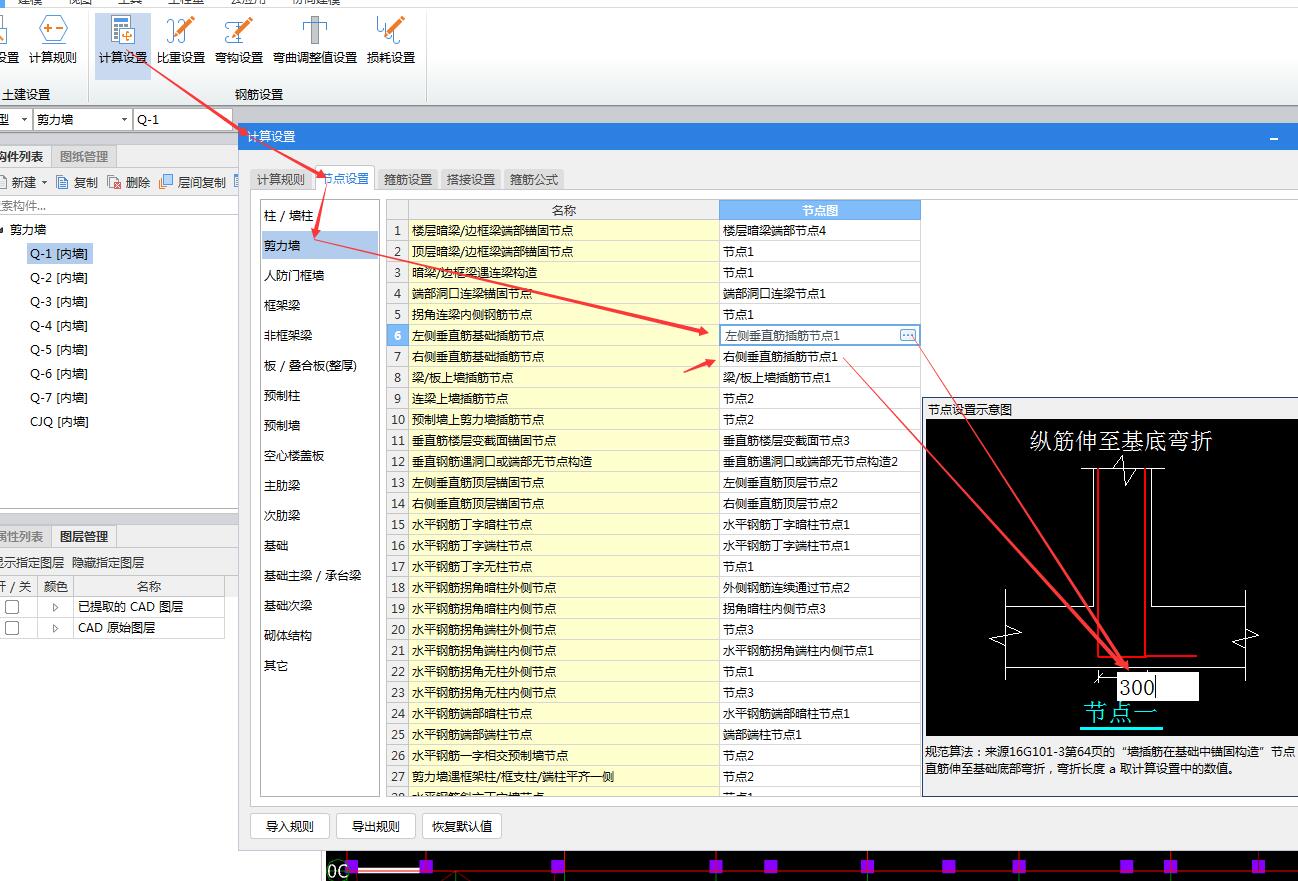The width and height of the screenshot is (1298, 881).
Task: Click the 300 value input in diagram
Action: (1157, 686)
